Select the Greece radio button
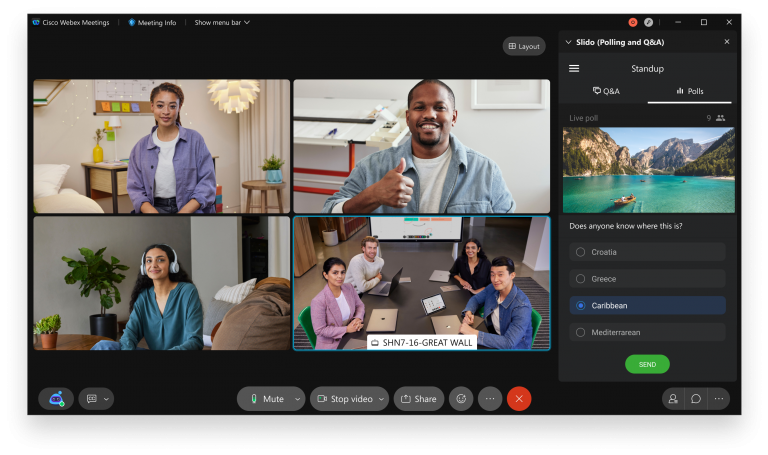This screenshot has width=768, height=455. pyautogui.click(x=580, y=279)
